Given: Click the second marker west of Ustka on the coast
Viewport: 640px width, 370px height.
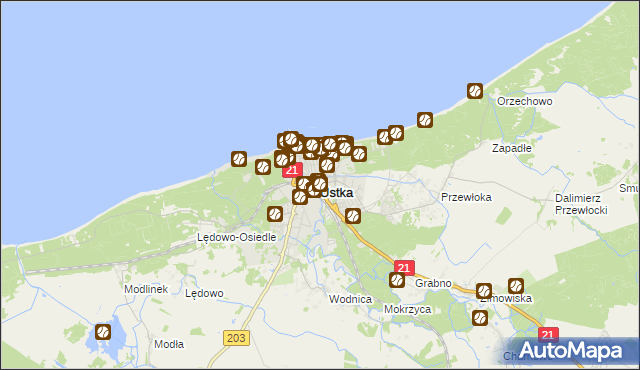Looking at the screenshot, I should (263, 167).
